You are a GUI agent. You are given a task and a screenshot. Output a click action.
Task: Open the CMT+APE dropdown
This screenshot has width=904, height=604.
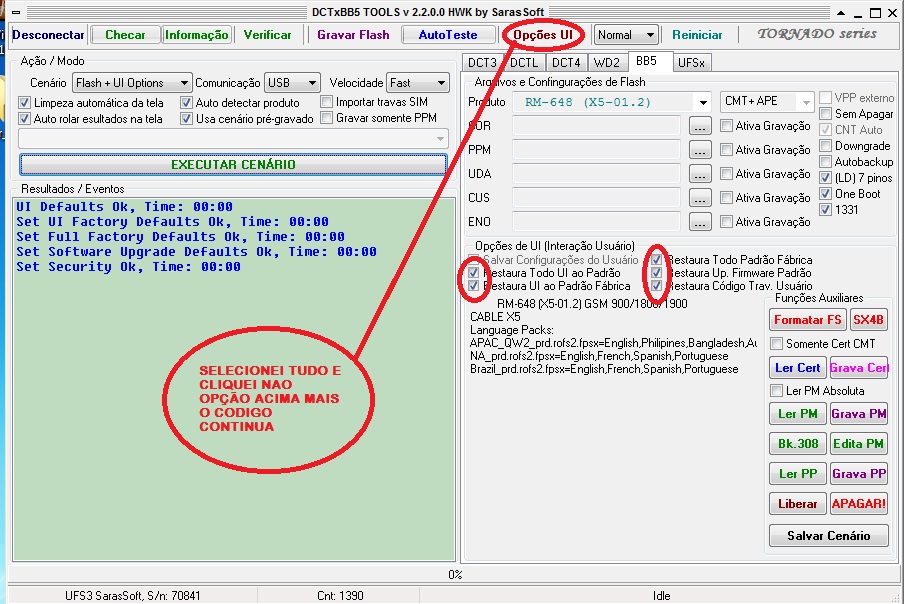pos(767,101)
